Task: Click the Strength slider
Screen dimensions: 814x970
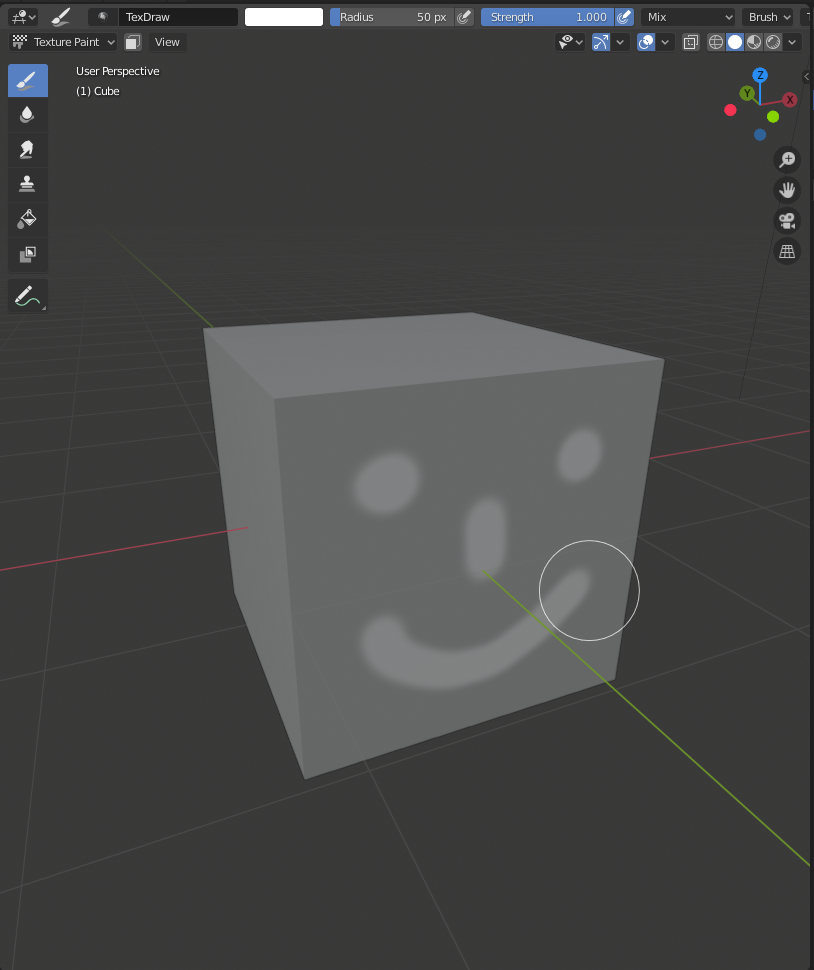Action: coord(546,17)
